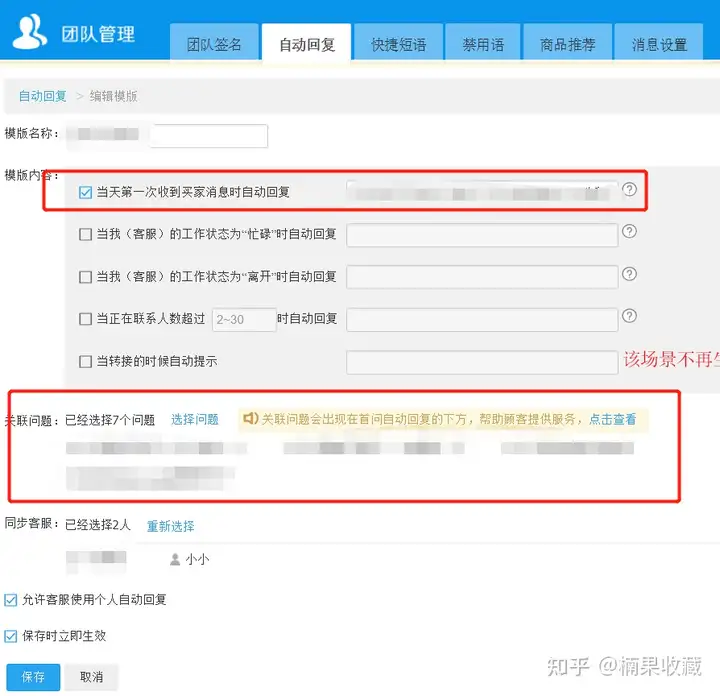Click 编辑模版 breadcrumb text
This screenshot has height=696, width=720.
click(x=113, y=96)
